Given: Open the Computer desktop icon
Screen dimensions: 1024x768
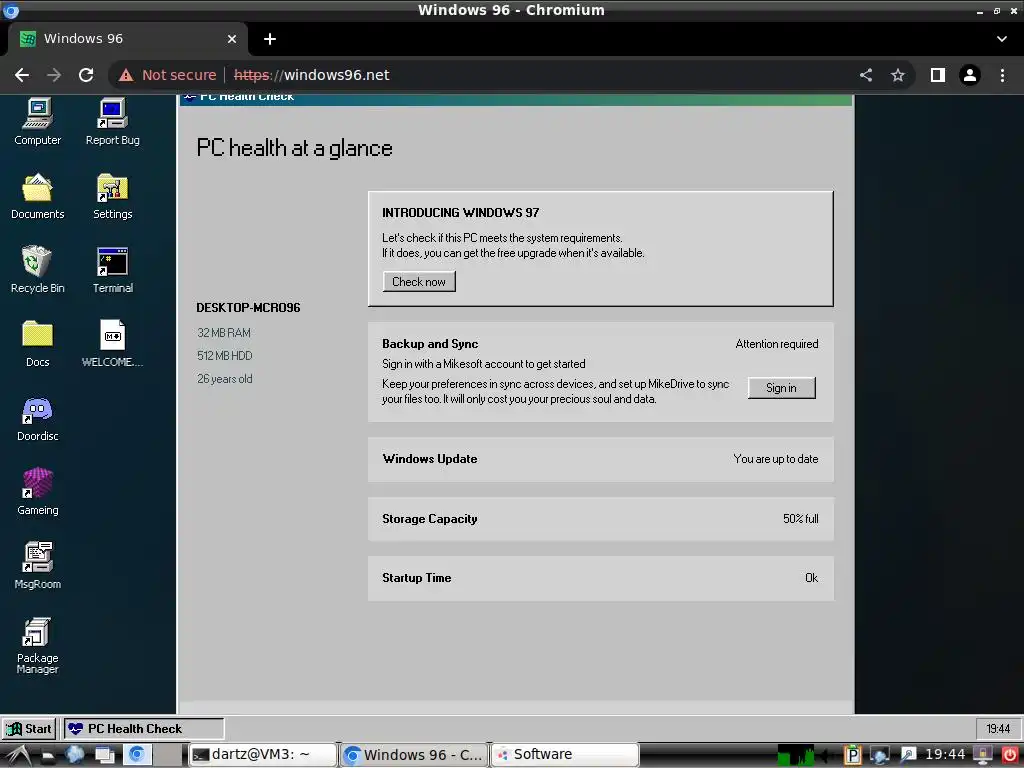Looking at the screenshot, I should pyautogui.click(x=37, y=121).
